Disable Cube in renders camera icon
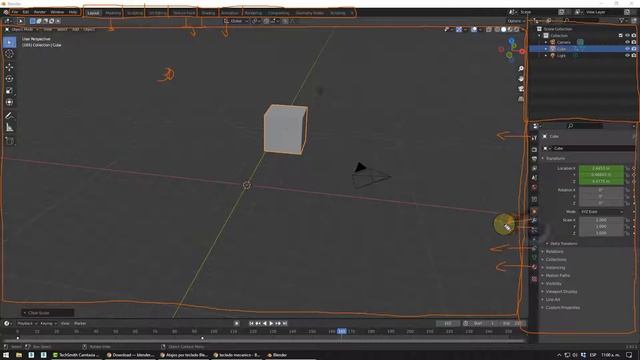This screenshot has width=640, height=360. [634, 49]
